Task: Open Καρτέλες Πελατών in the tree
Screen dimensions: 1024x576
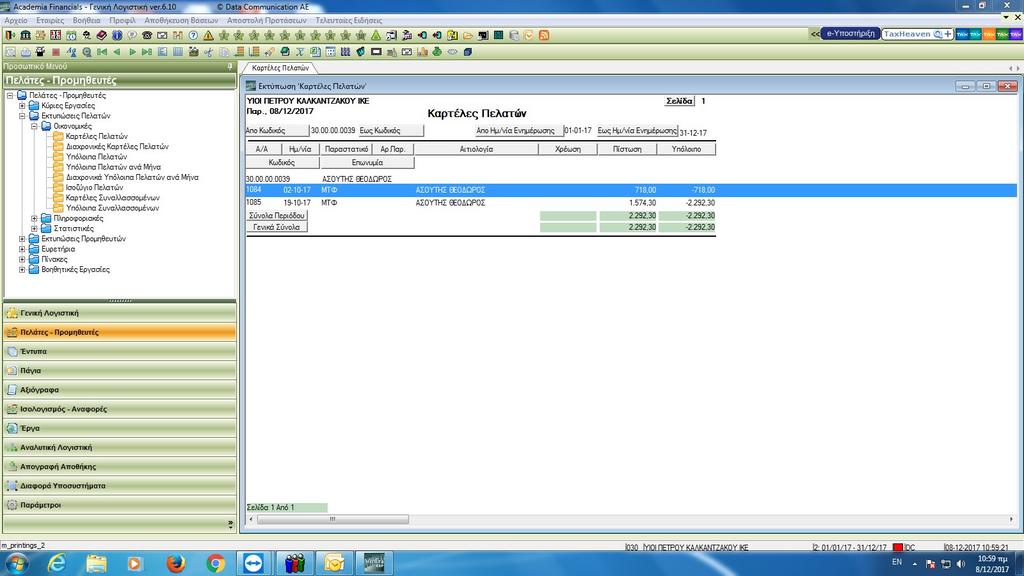Action: [96, 136]
